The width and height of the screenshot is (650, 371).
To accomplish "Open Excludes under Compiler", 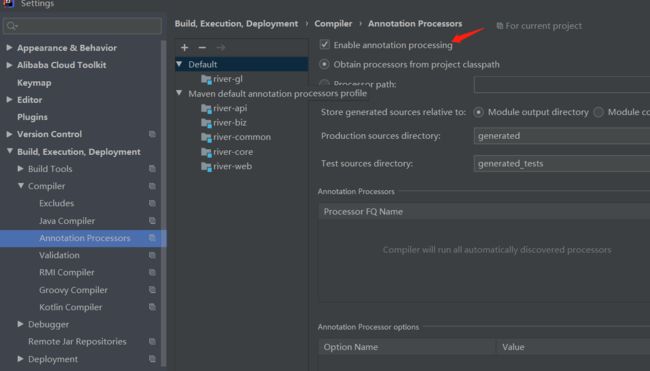I will tap(56, 204).
